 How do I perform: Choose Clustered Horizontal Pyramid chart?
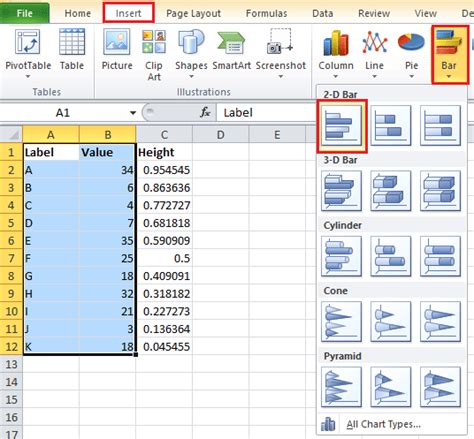341,387
